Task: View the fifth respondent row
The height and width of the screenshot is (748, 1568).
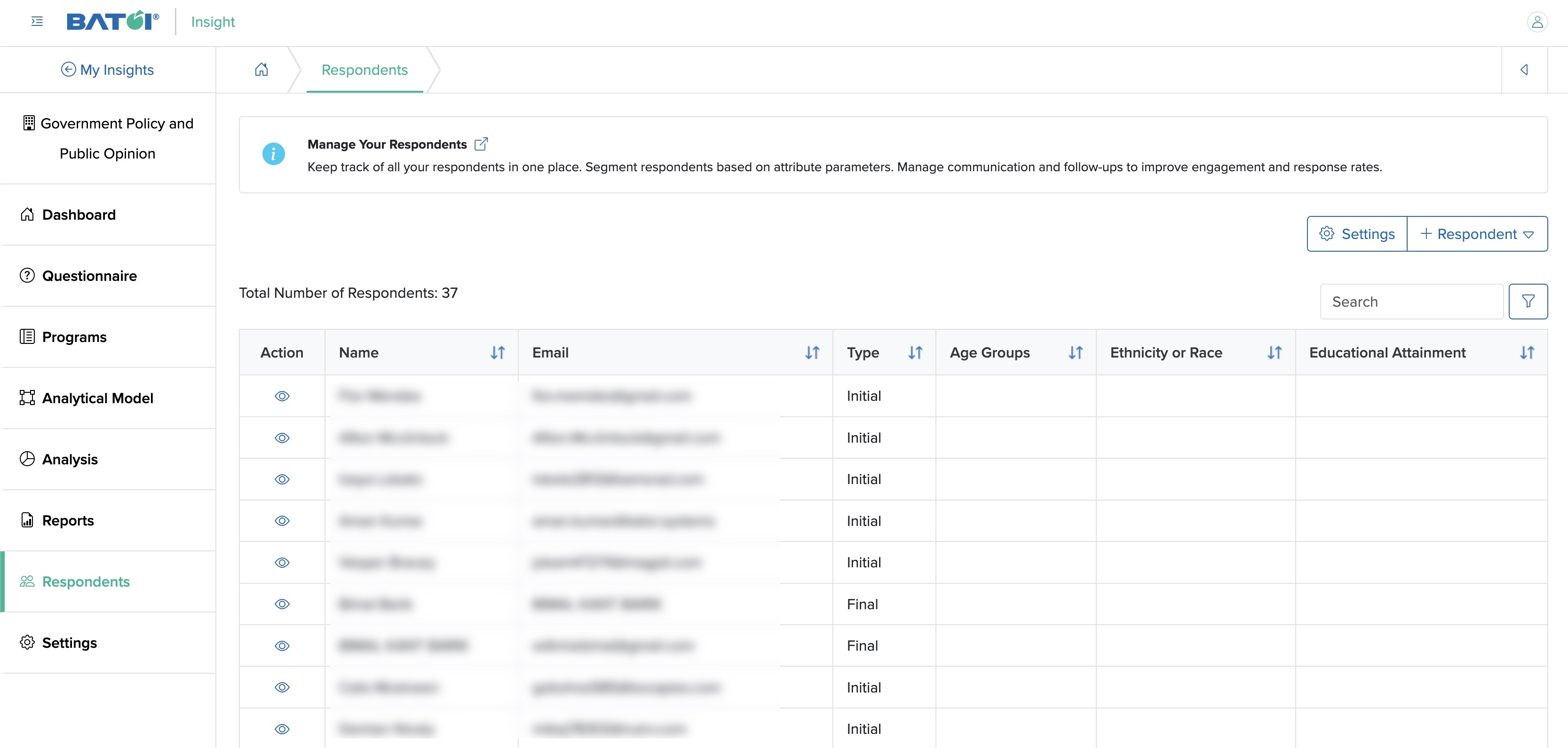Action: tap(282, 563)
